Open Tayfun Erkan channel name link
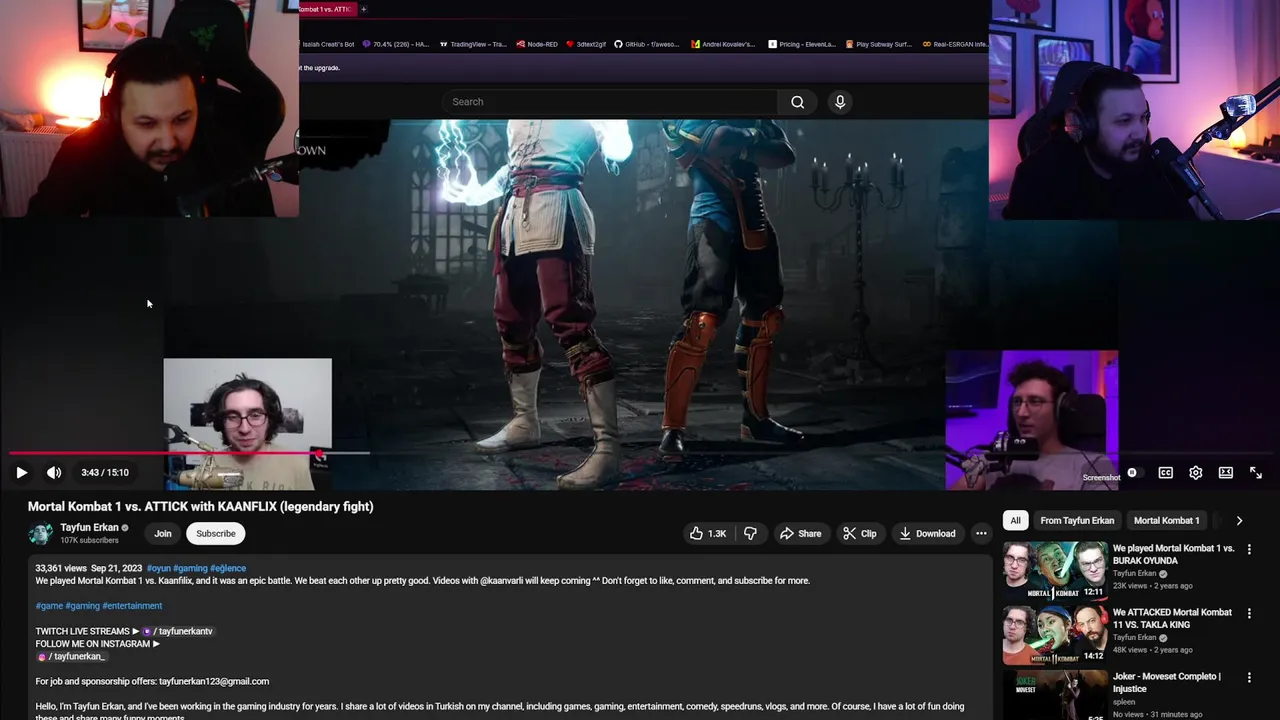 tap(89, 528)
